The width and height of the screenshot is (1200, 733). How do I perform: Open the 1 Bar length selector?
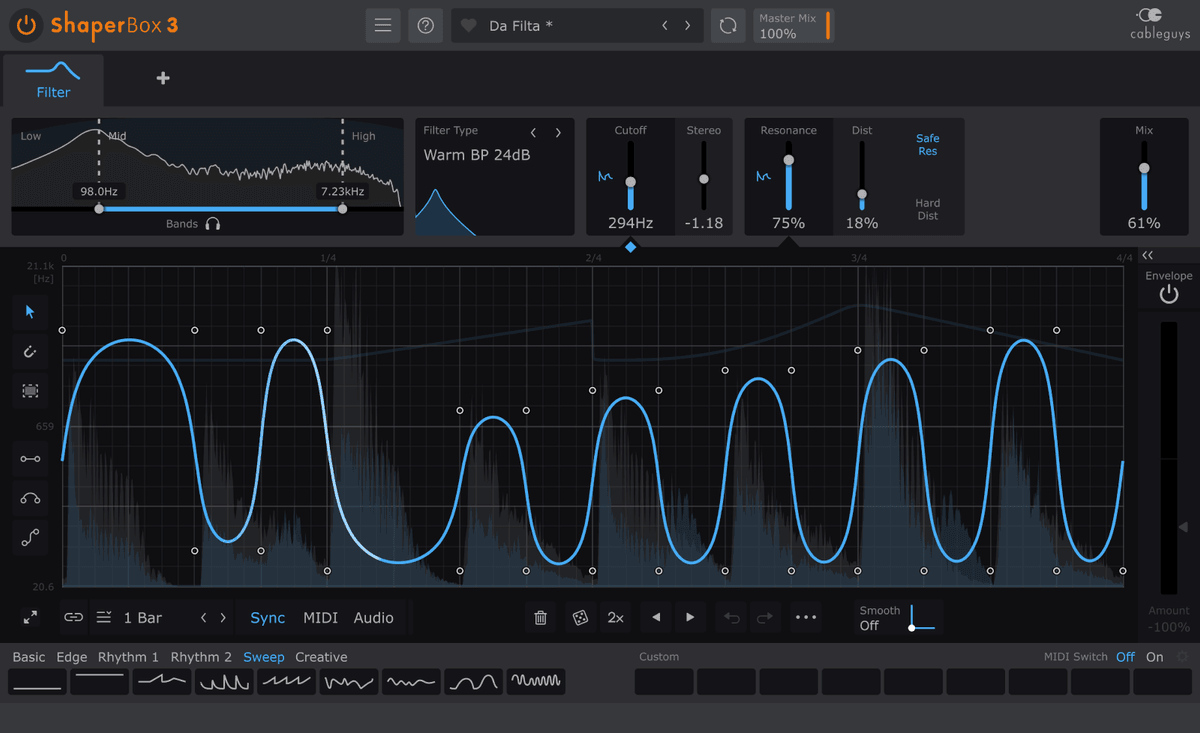(140, 618)
